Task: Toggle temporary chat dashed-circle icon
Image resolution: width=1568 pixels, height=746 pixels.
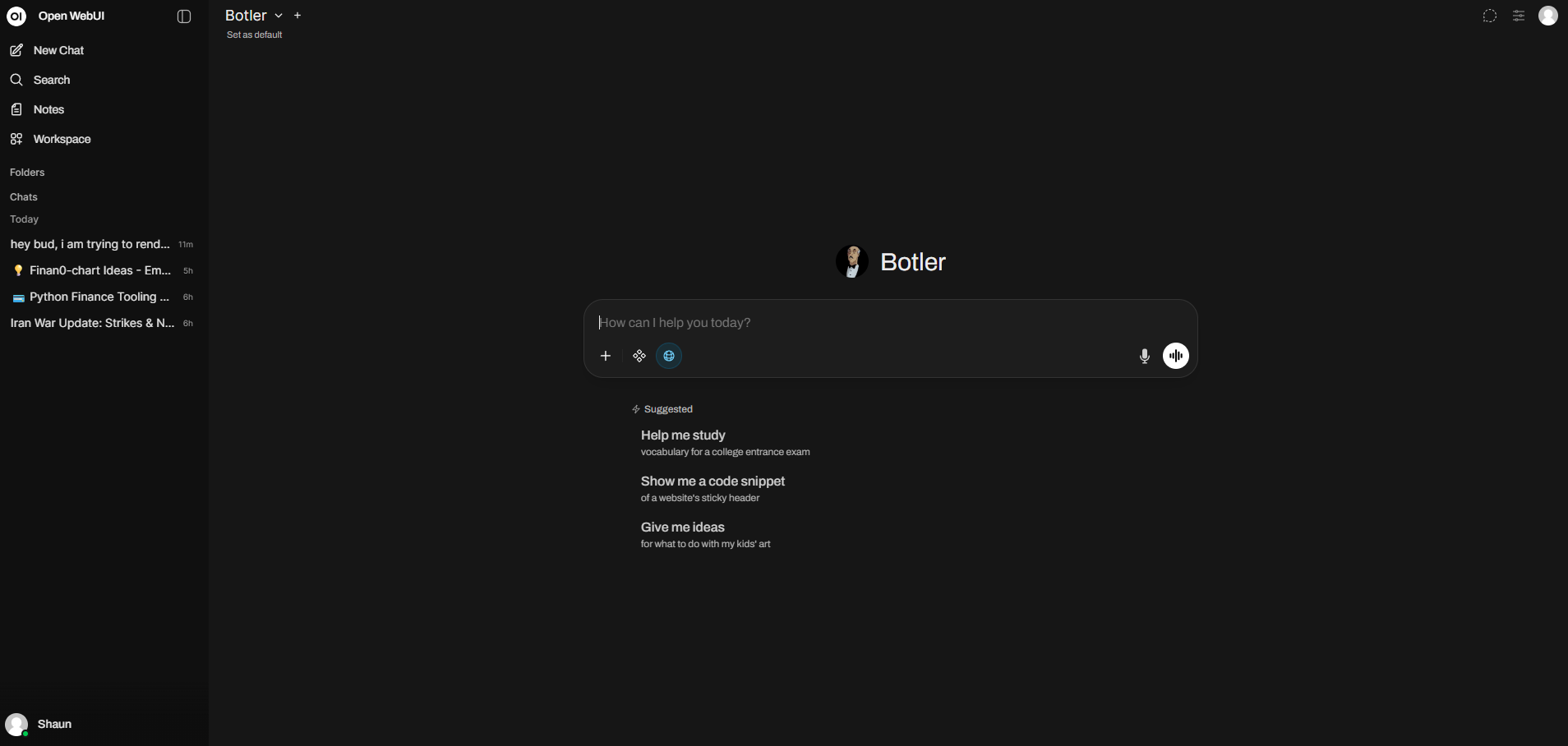Action: pos(1489,16)
